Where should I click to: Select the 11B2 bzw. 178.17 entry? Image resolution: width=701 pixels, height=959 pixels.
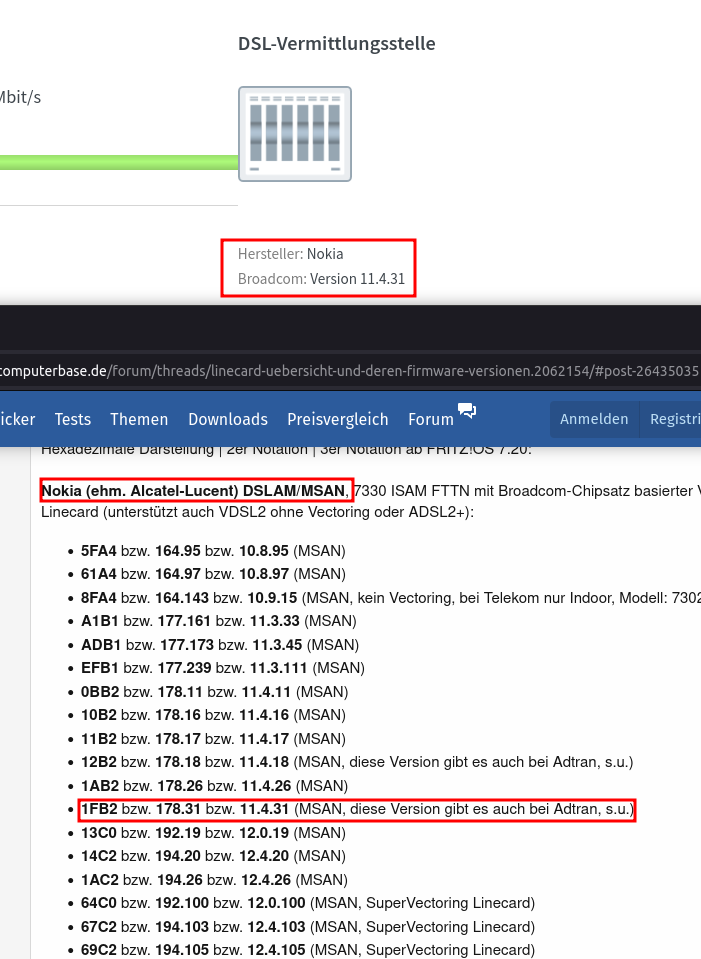click(213, 739)
